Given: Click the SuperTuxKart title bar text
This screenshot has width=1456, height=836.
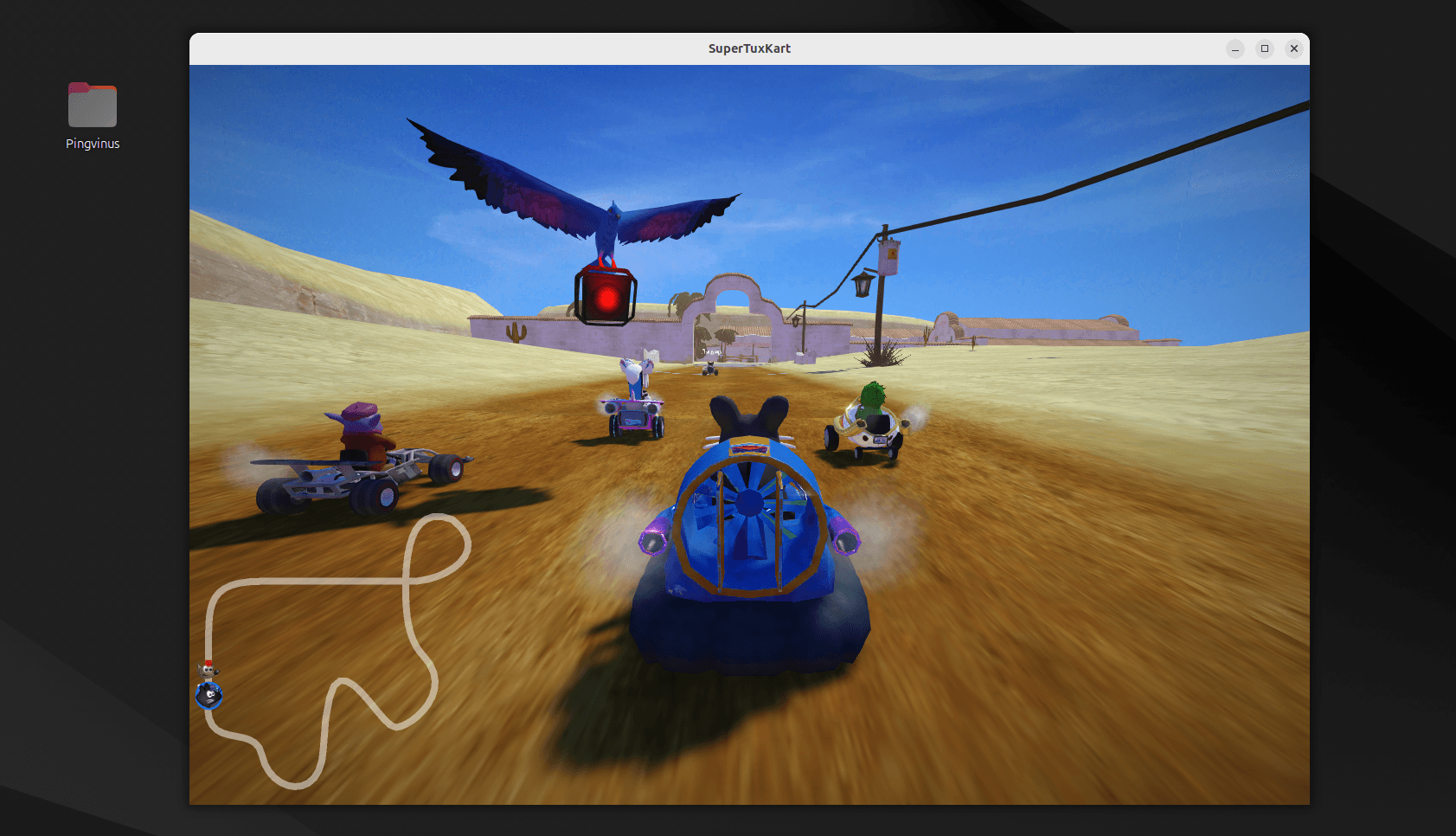Looking at the screenshot, I should [x=749, y=48].
